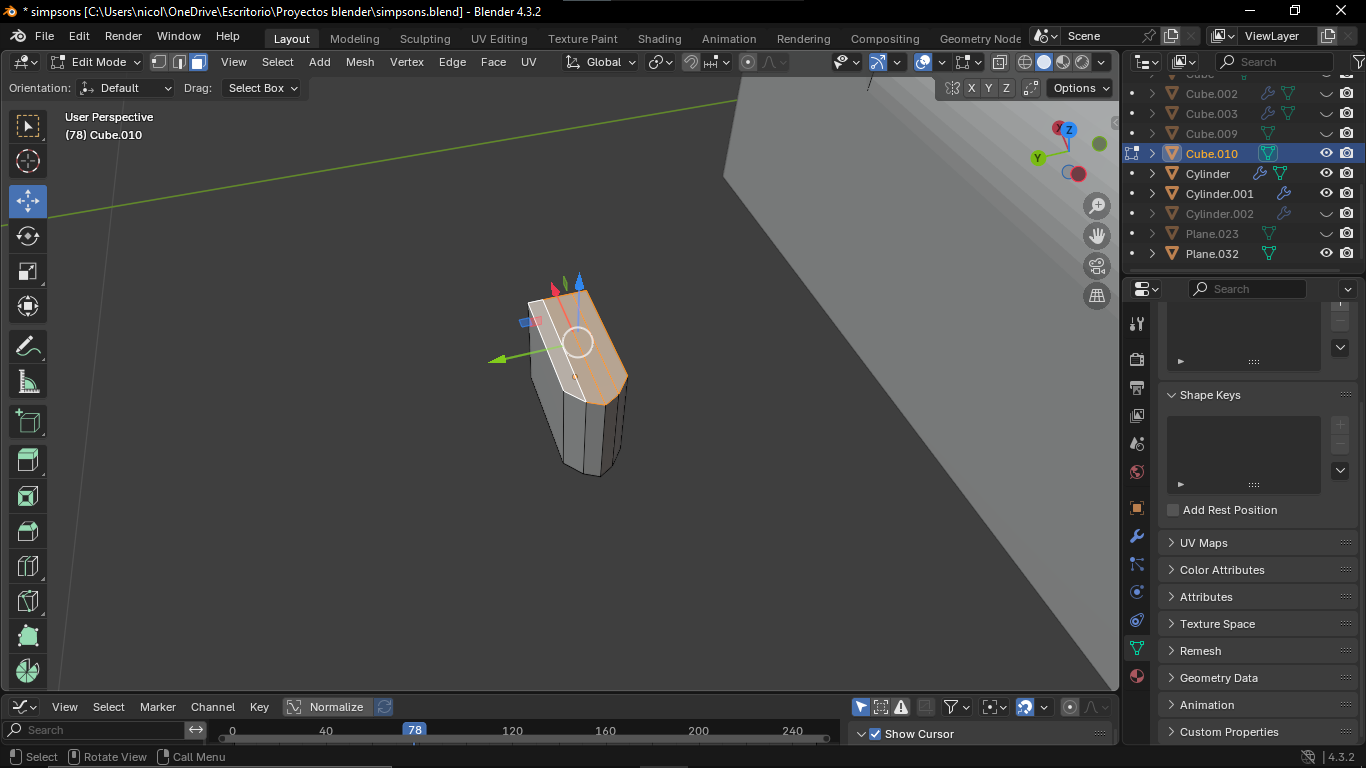1366x768 pixels.
Task: Toggle snapping magnet button
Action: coord(691,62)
